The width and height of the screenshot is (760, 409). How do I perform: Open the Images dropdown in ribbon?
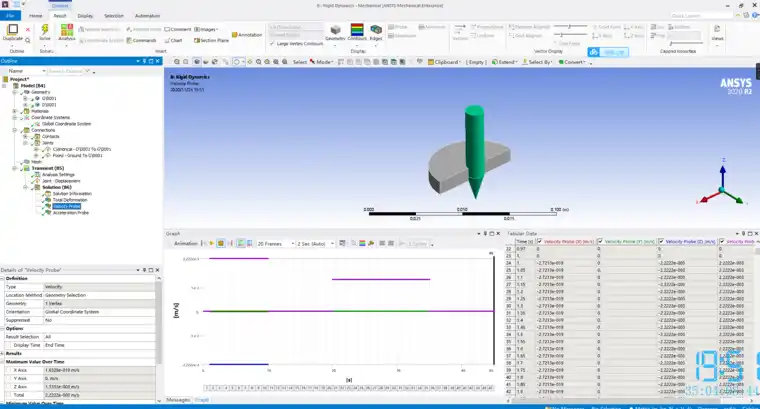[x=206, y=29]
